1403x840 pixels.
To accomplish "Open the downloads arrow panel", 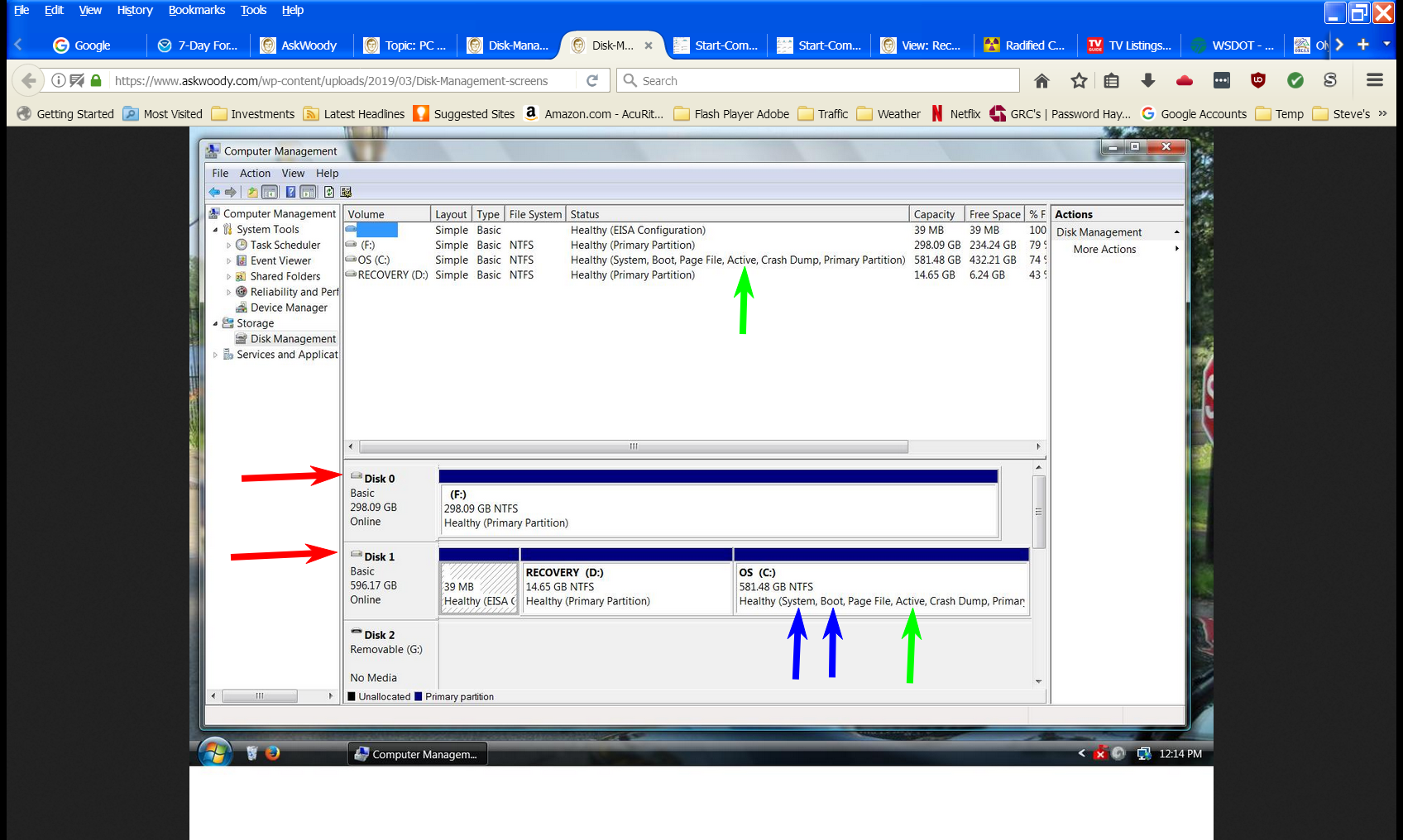I will (x=1147, y=81).
